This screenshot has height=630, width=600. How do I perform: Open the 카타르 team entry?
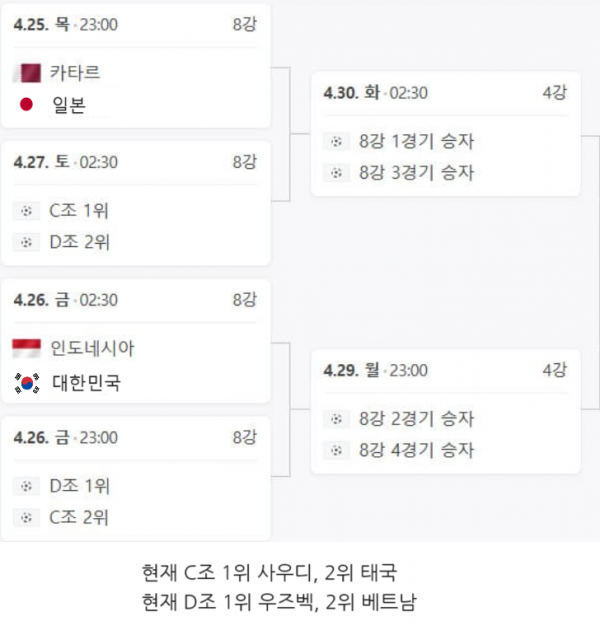click(75, 73)
